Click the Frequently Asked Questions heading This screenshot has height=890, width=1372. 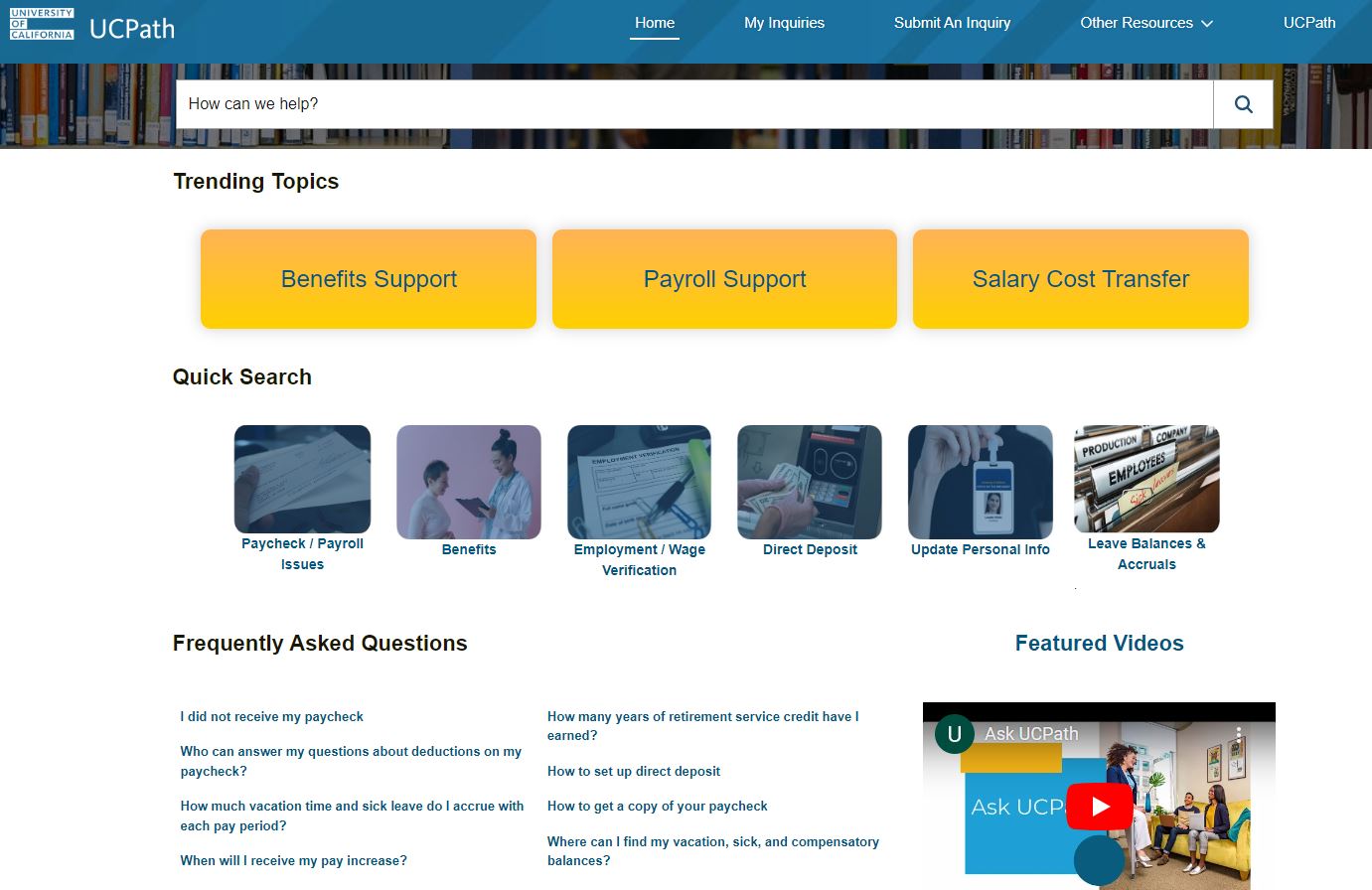[x=319, y=643]
